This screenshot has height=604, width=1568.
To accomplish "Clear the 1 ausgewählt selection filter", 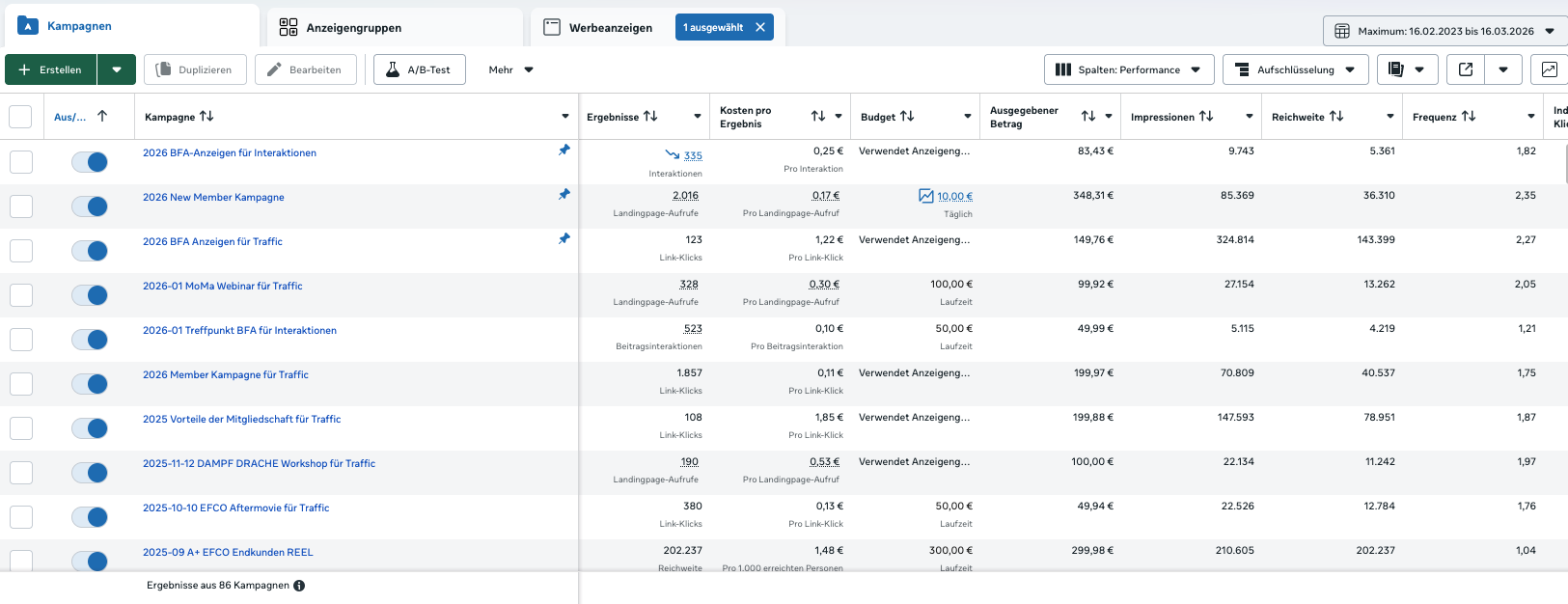I will pyautogui.click(x=760, y=27).
